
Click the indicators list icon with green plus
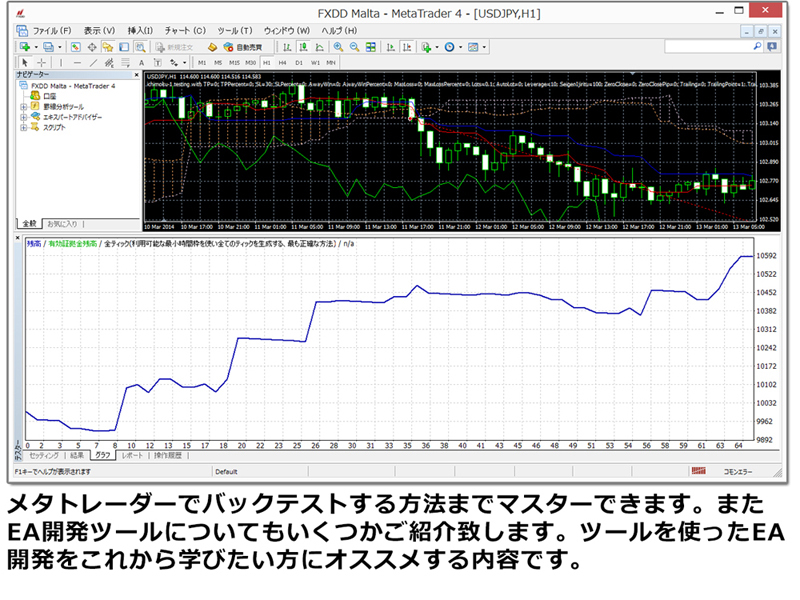coord(426,47)
